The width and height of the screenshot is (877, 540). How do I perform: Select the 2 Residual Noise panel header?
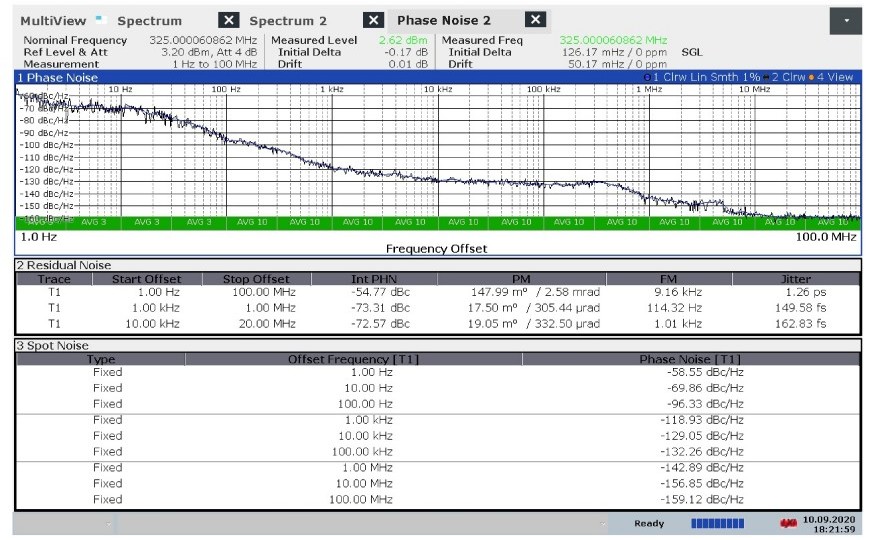[x=300, y=265]
